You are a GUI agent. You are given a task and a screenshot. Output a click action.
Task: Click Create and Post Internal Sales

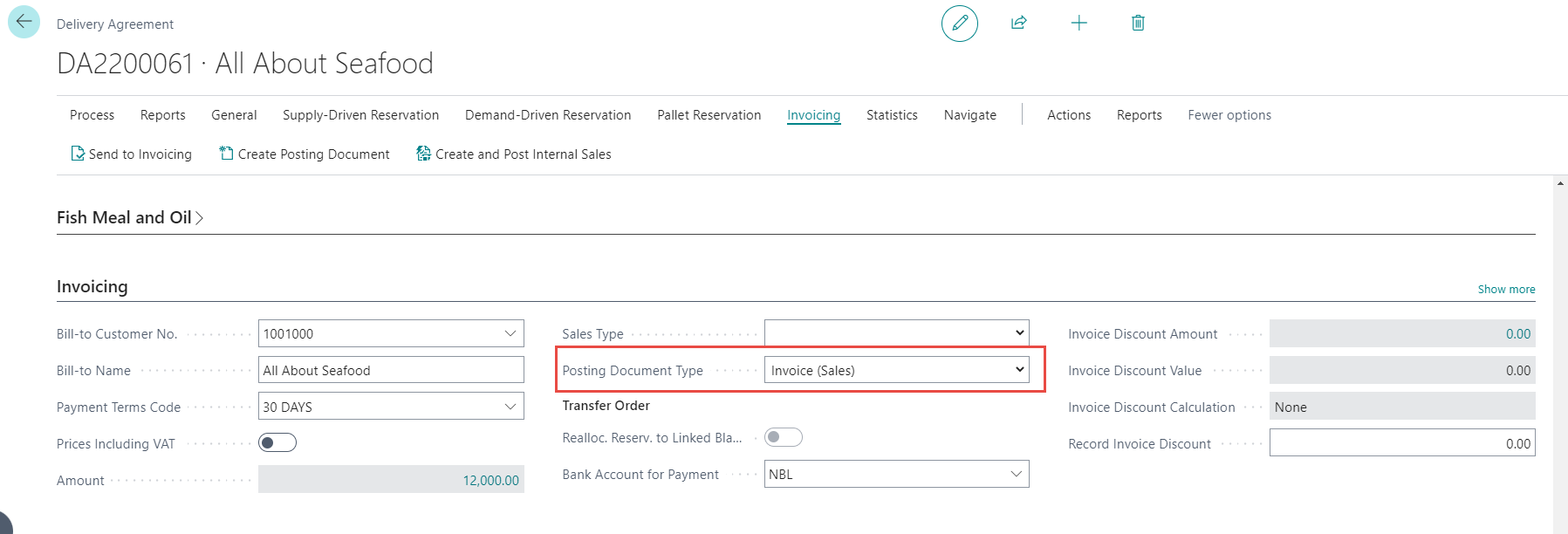(x=514, y=154)
